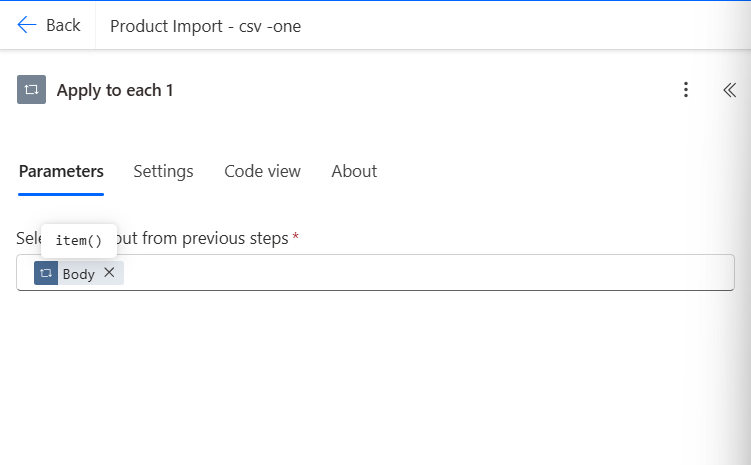Select the Body dynamic content token text
751x465 pixels.
click(x=79, y=273)
